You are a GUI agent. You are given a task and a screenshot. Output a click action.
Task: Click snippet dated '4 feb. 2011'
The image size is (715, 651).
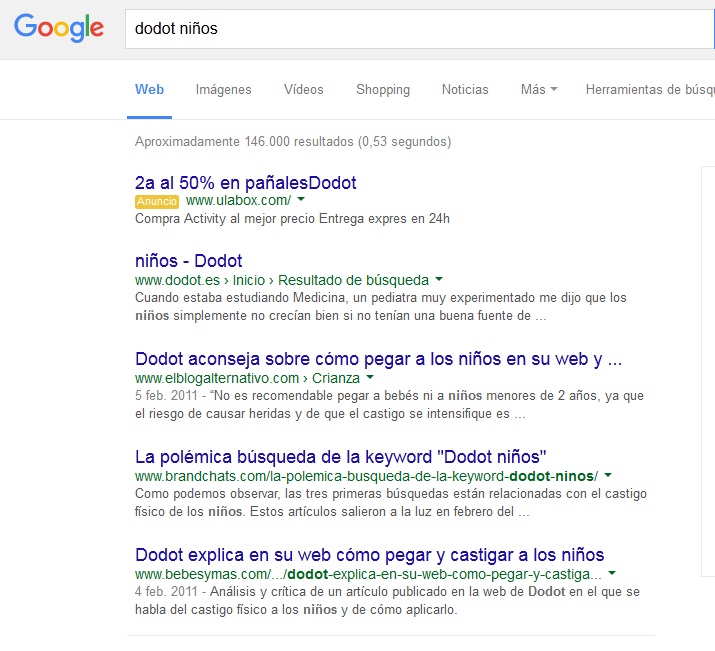387,601
